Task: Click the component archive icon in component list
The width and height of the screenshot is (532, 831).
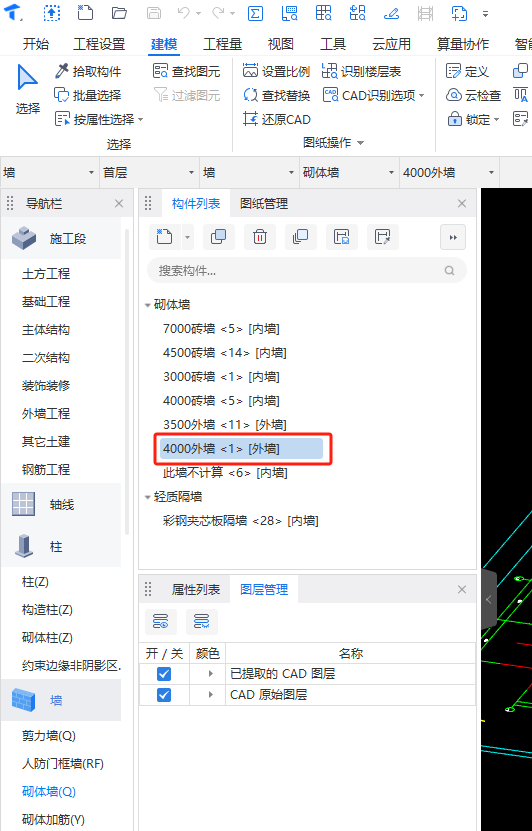Action: (342, 237)
